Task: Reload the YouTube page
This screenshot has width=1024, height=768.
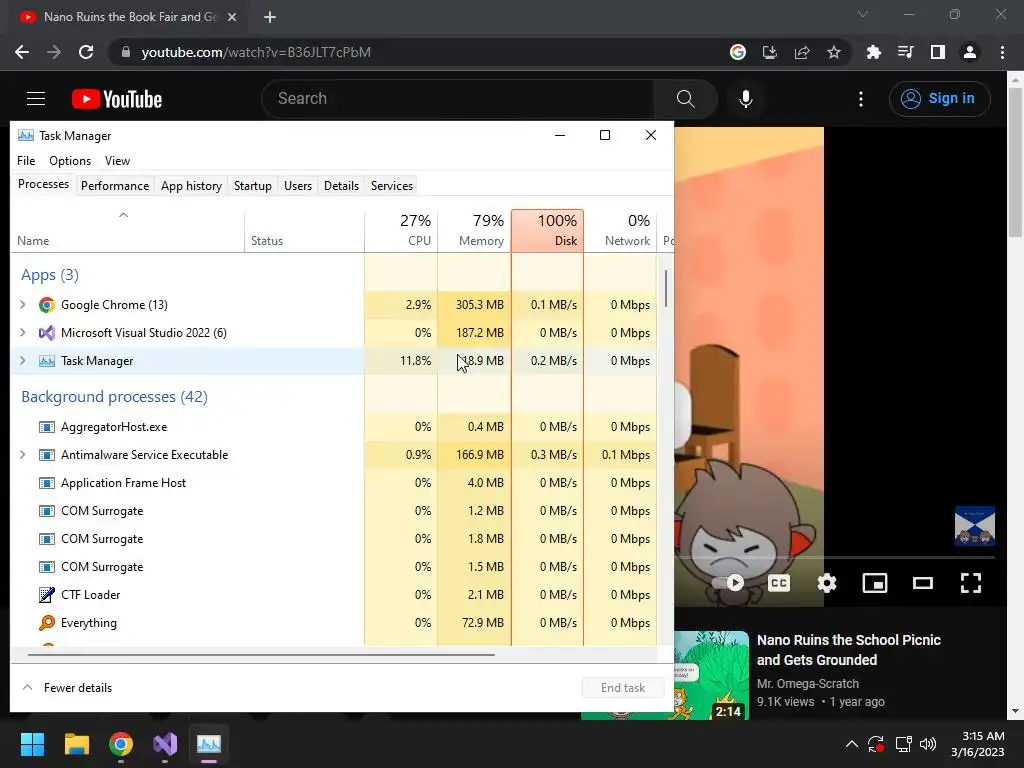Action: point(86,52)
